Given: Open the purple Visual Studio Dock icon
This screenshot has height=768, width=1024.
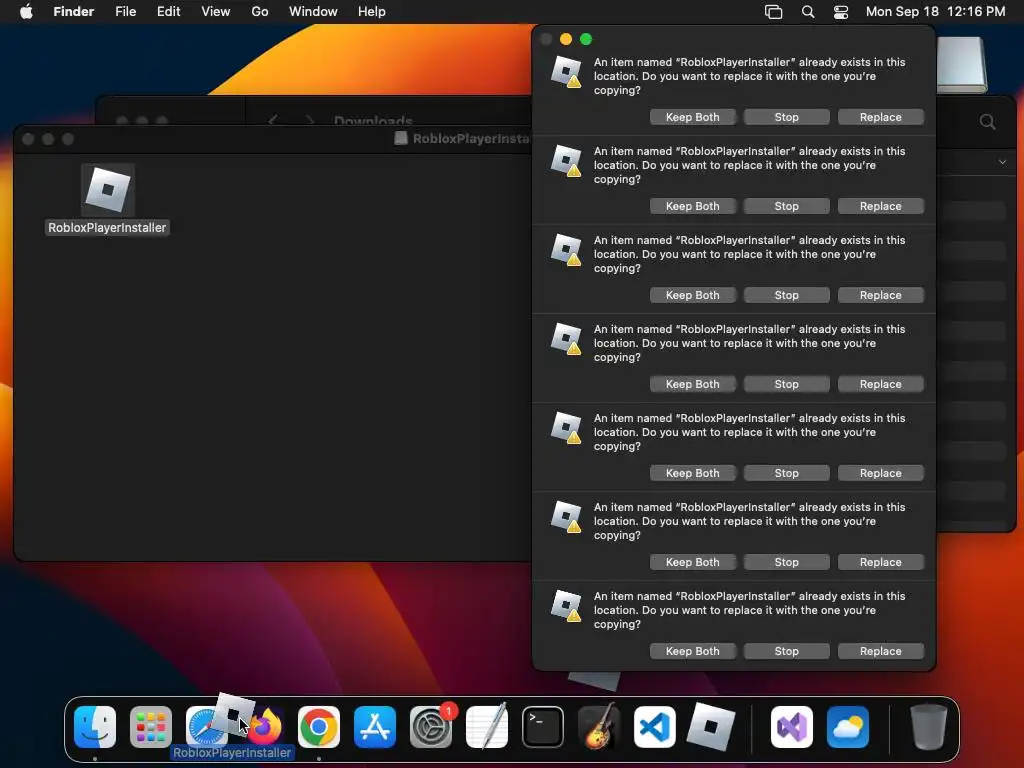Looking at the screenshot, I should (x=792, y=727).
